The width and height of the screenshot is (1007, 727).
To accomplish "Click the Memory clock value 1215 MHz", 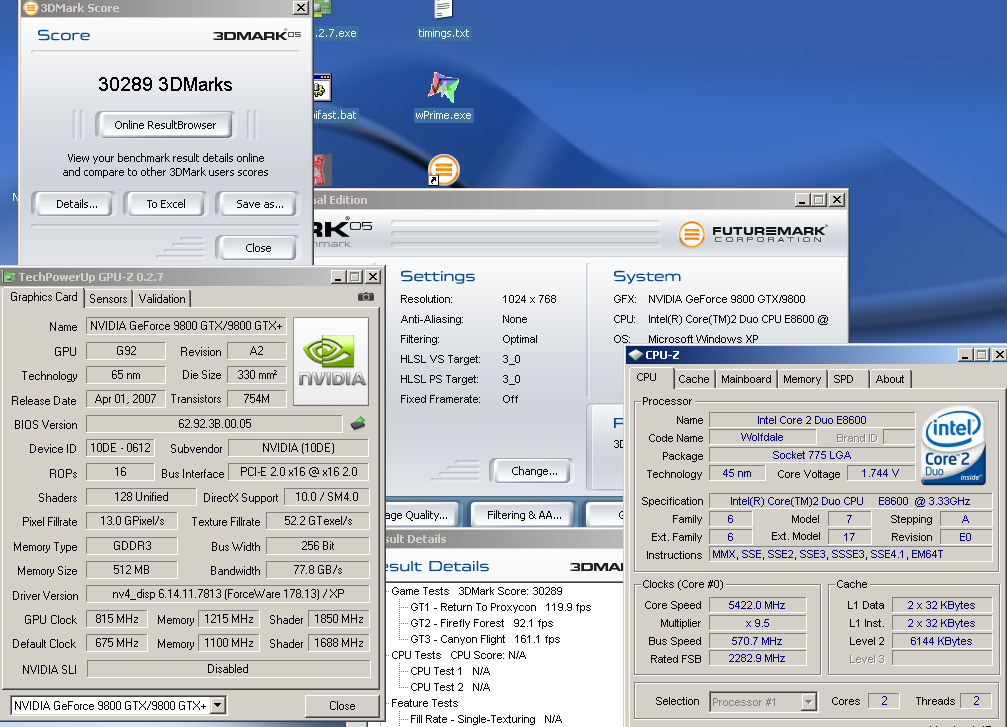I will pyautogui.click(x=229, y=619).
